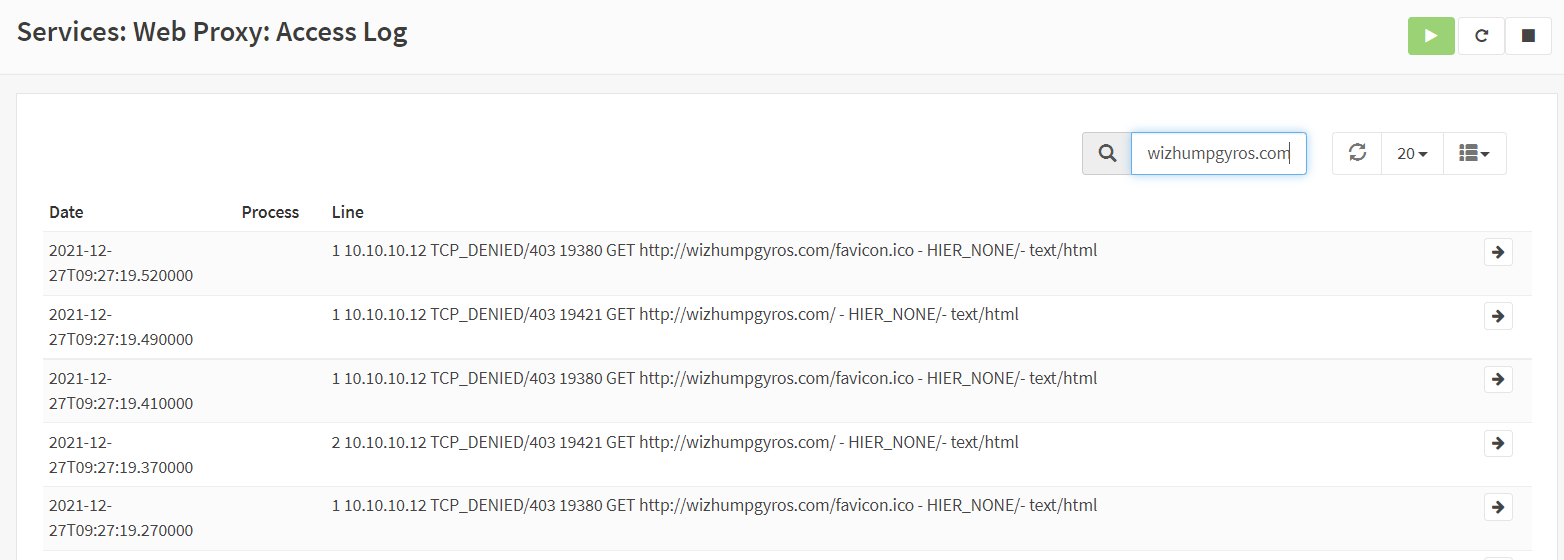Viewport: 1564px width, 560px height.
Task: Click the Process column header
Action: point(270,212)
